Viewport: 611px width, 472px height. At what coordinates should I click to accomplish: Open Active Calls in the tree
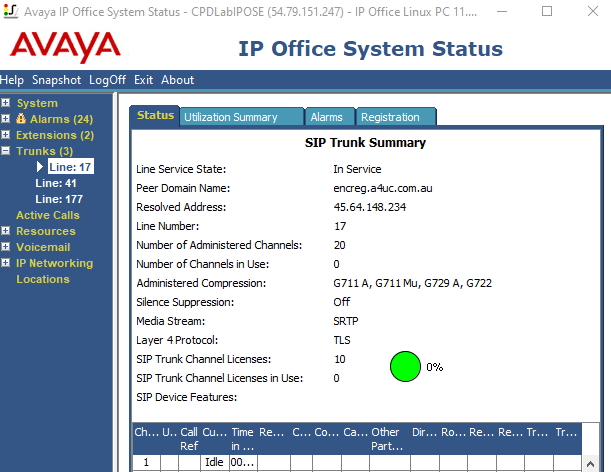(x=48, y=215)
